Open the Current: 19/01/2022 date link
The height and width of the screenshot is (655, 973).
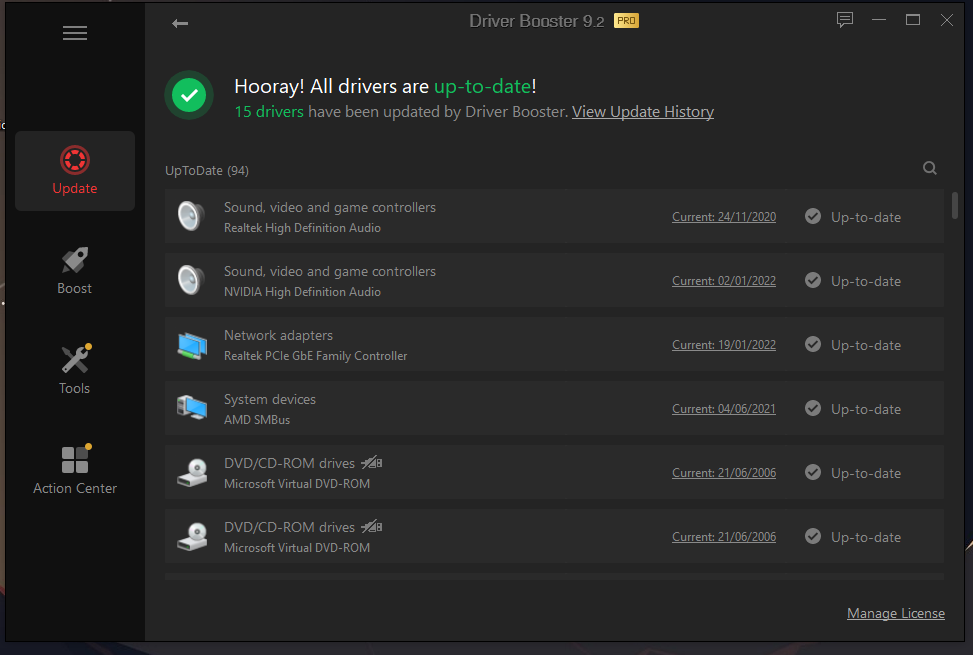[723, 344]
